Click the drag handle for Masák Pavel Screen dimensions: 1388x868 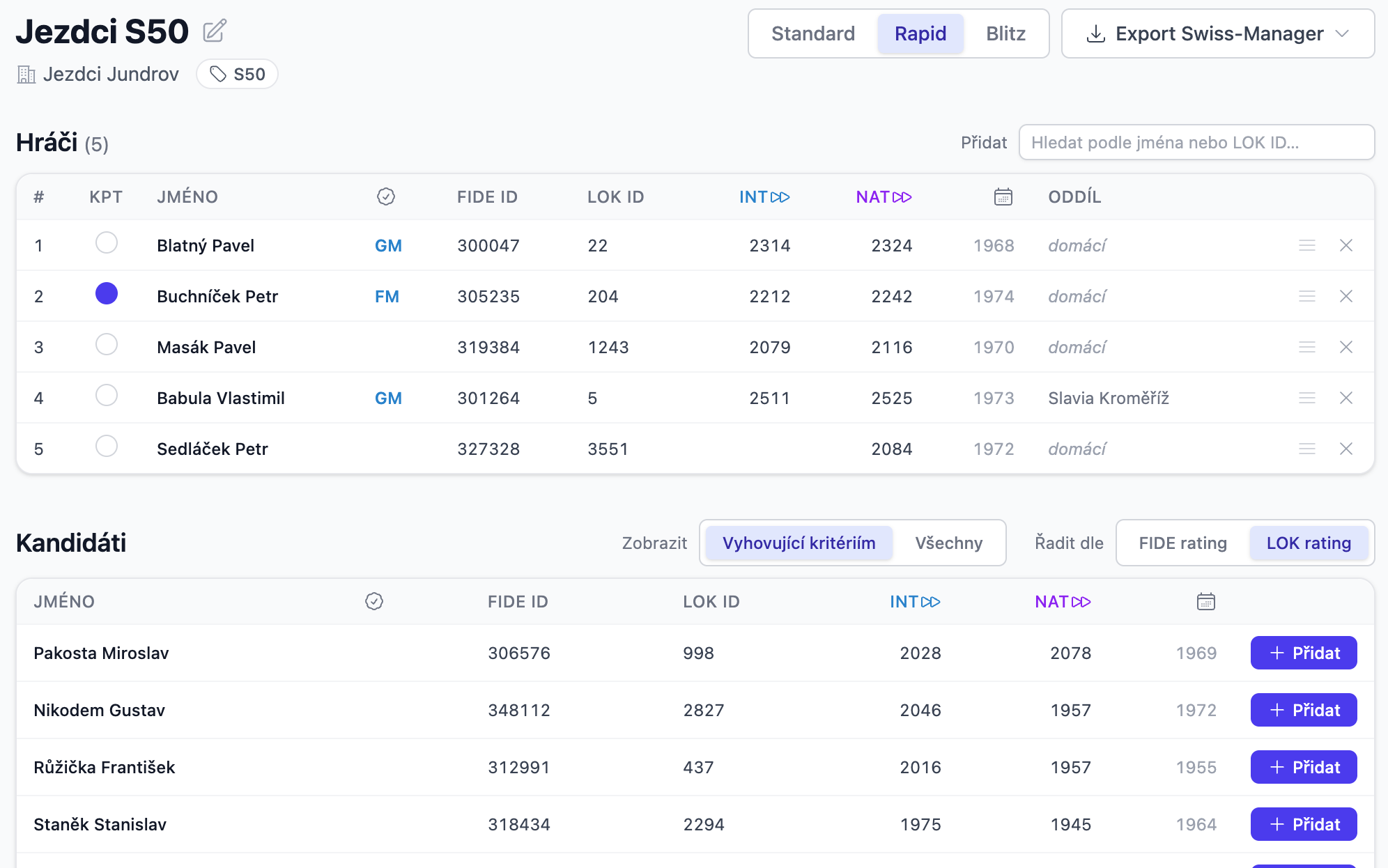tap(1307, 347)
